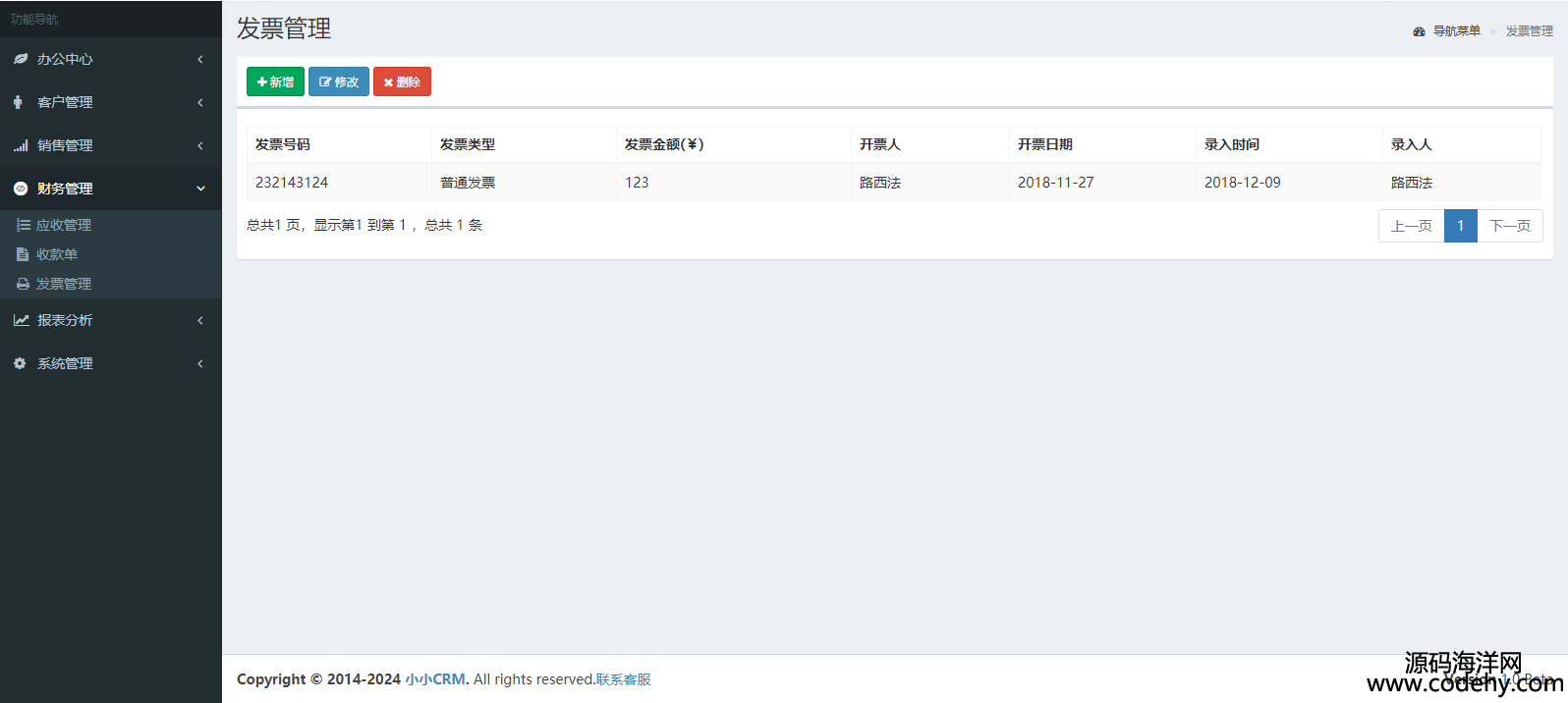Go to the 下一页 pagination button
Screen dimensions: 1568x703
(1509, 226)
